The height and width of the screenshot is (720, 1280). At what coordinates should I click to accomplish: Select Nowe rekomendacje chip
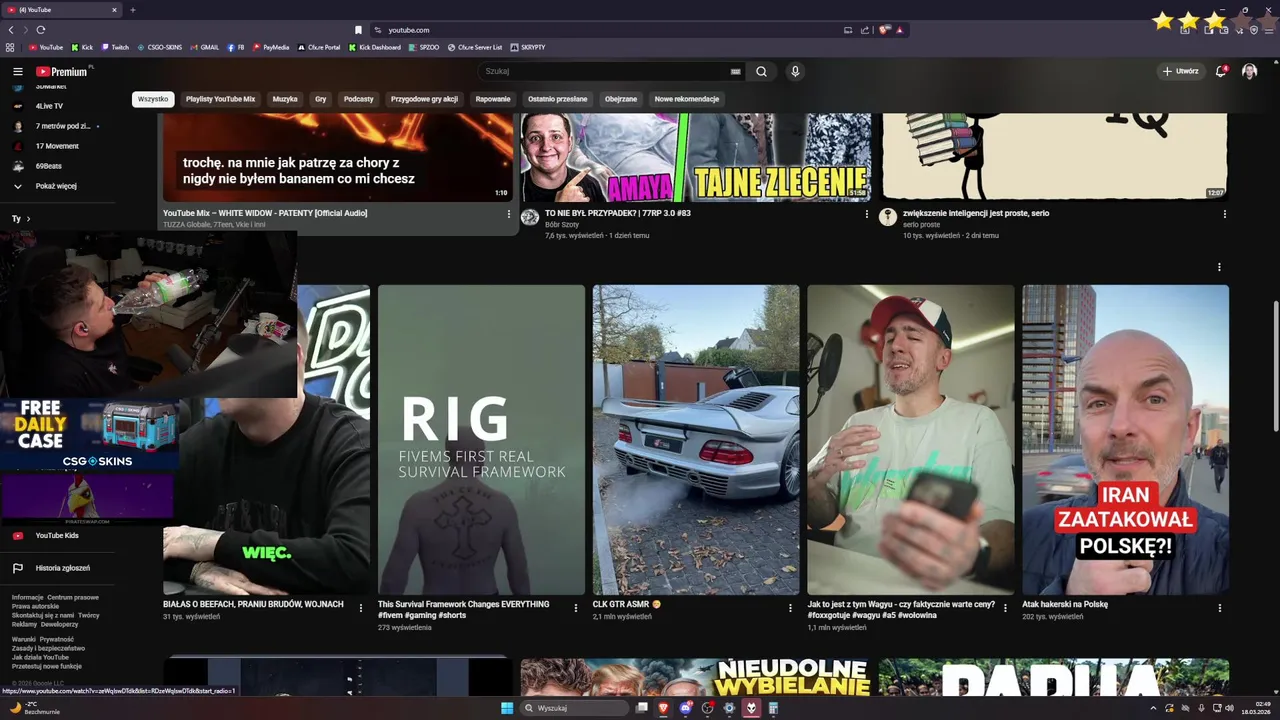pos(687,99)
